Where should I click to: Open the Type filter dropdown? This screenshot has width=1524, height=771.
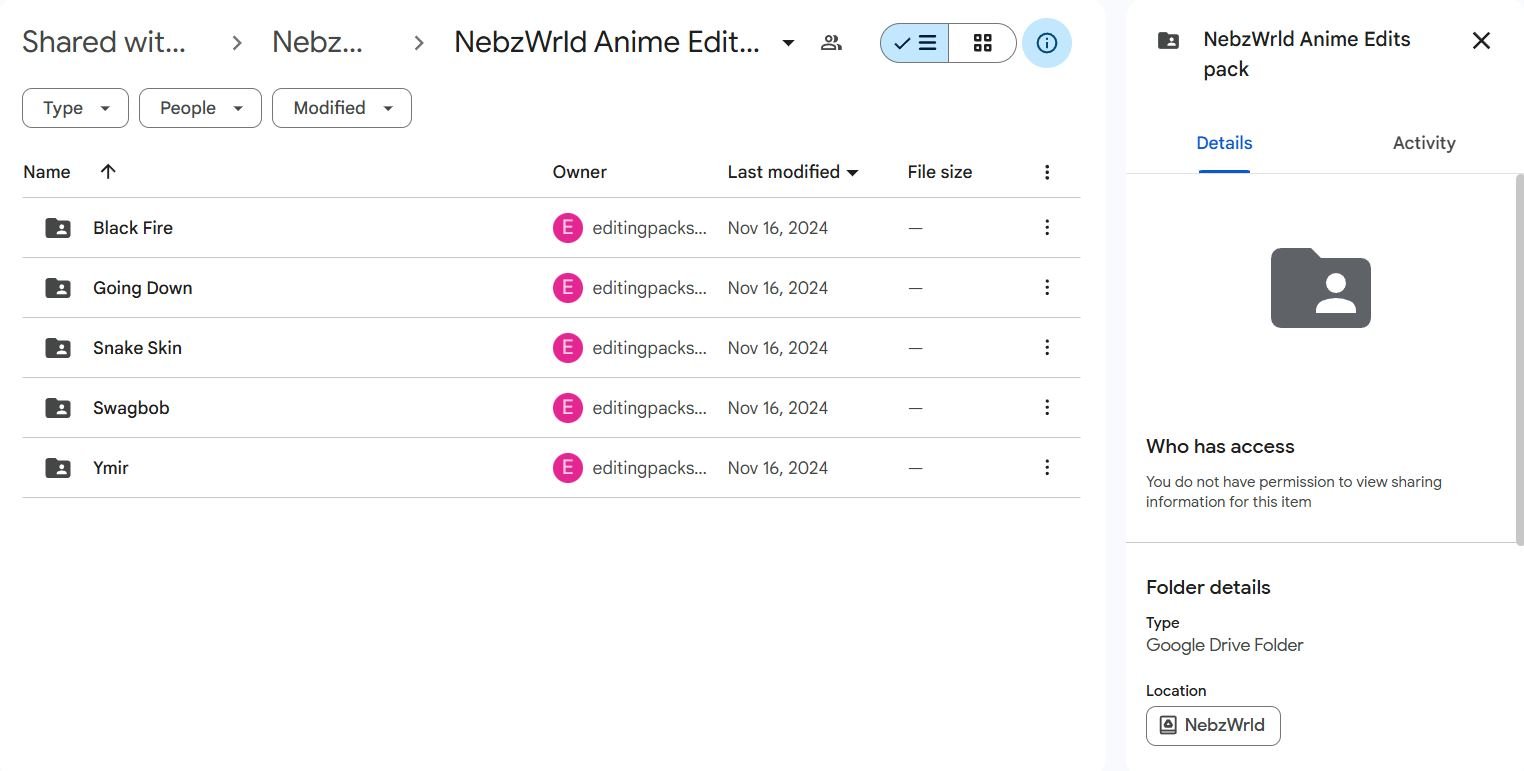[x=75, y=108]
